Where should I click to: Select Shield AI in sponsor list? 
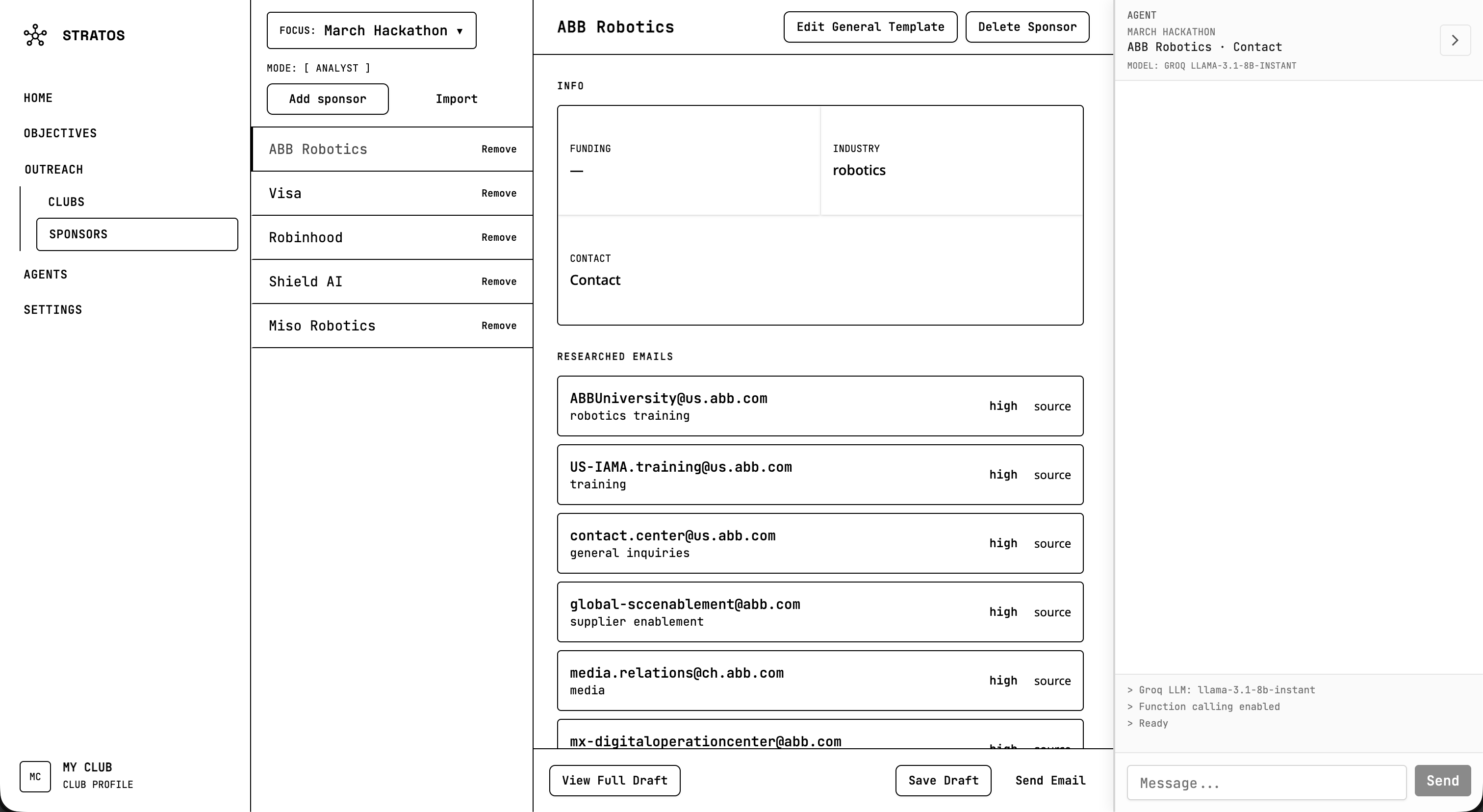pos(306,281)
